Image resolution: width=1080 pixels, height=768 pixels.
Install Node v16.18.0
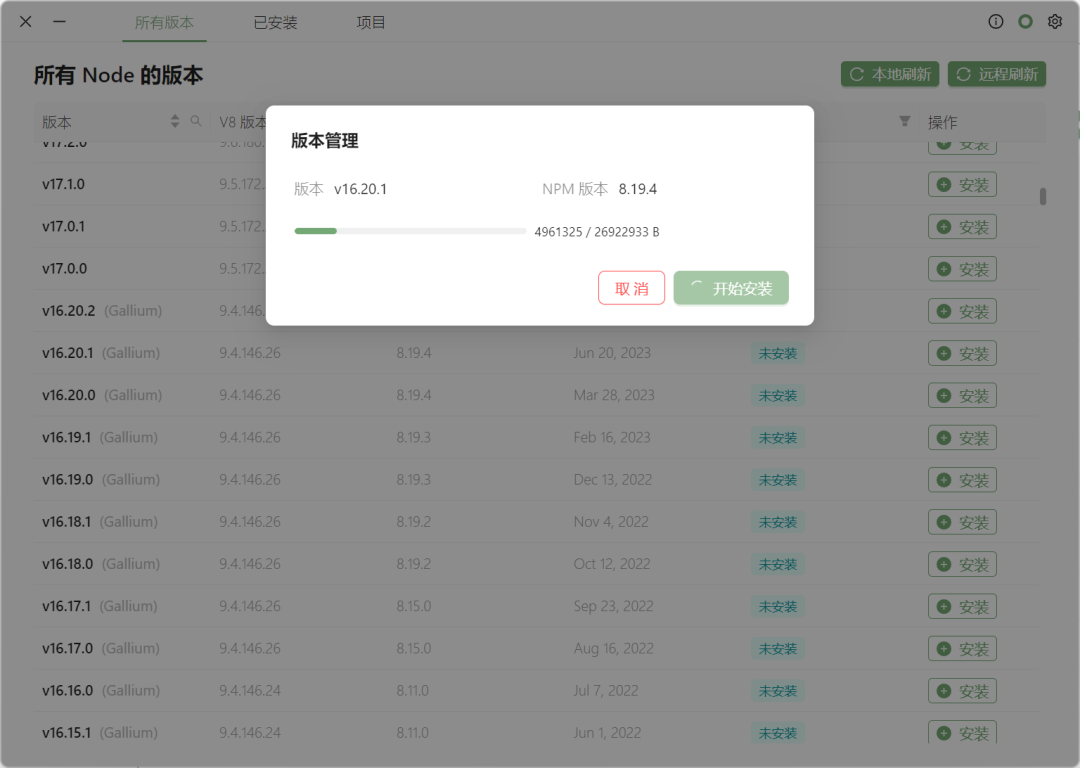[962, 564]
